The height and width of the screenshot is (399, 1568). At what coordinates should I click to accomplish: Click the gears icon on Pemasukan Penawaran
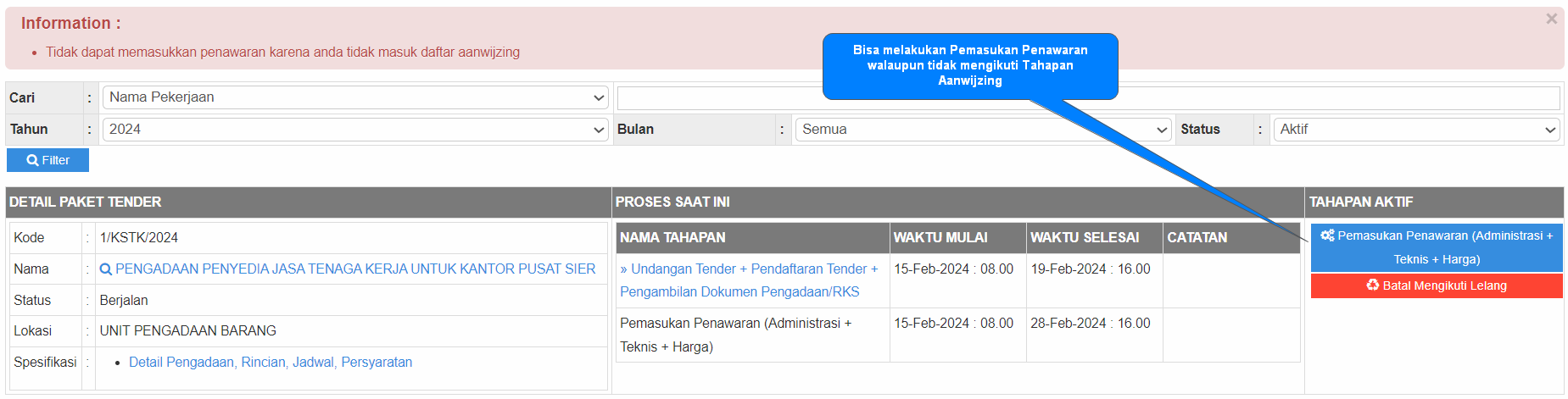pyautogui.click(x=1327, y=236)
